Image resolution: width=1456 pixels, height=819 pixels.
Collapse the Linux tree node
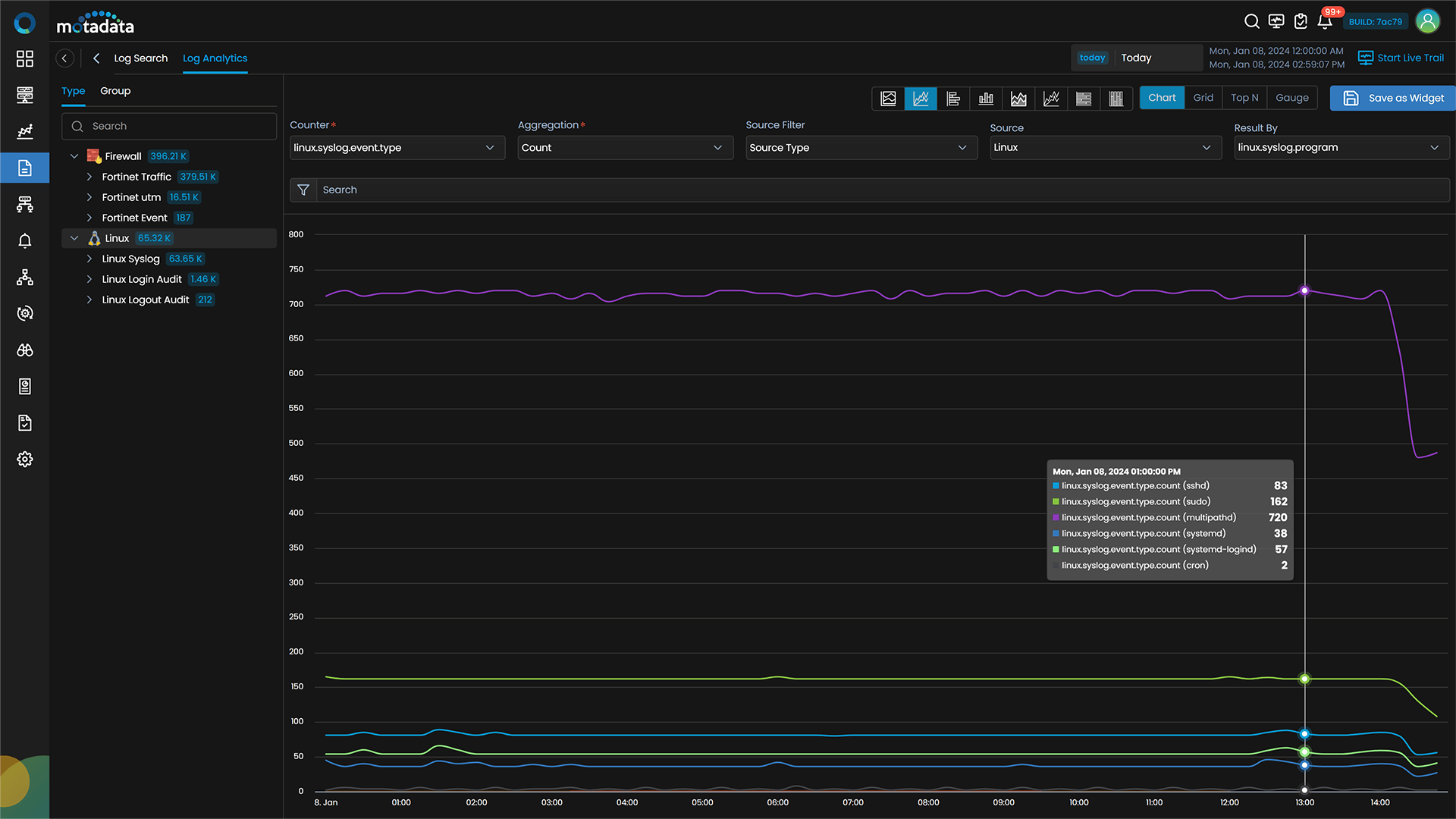coord(74,238)
